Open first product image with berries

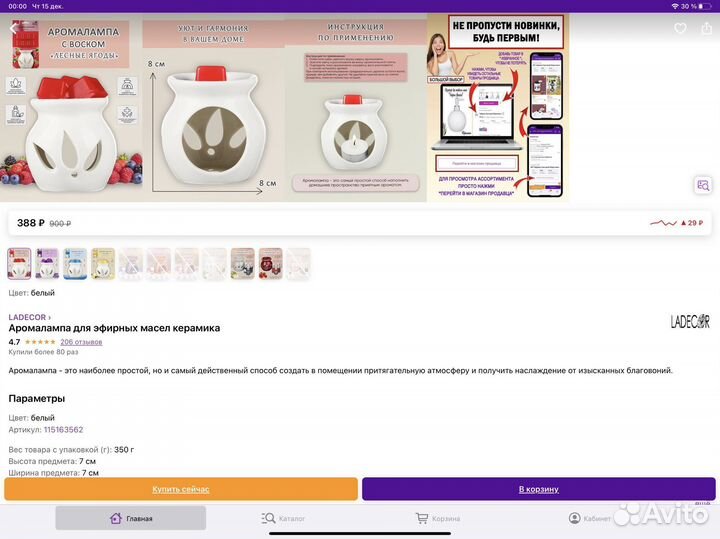[71, 108]
